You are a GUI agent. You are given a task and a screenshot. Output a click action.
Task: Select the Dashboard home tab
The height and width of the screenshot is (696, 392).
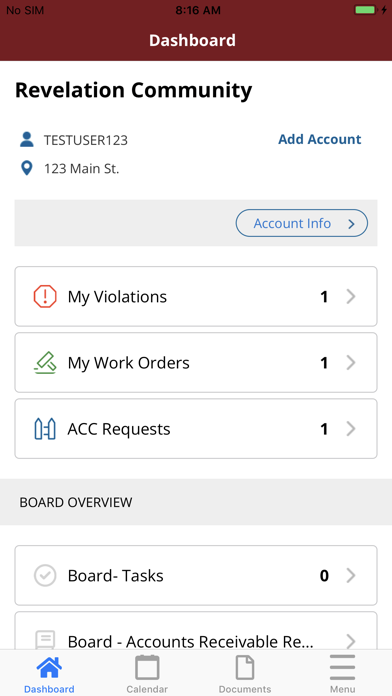tap(49, 674)
